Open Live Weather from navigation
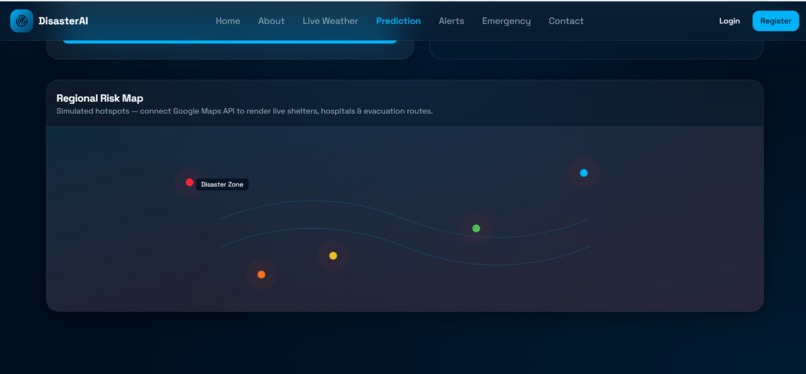 [x=330, y=21]
